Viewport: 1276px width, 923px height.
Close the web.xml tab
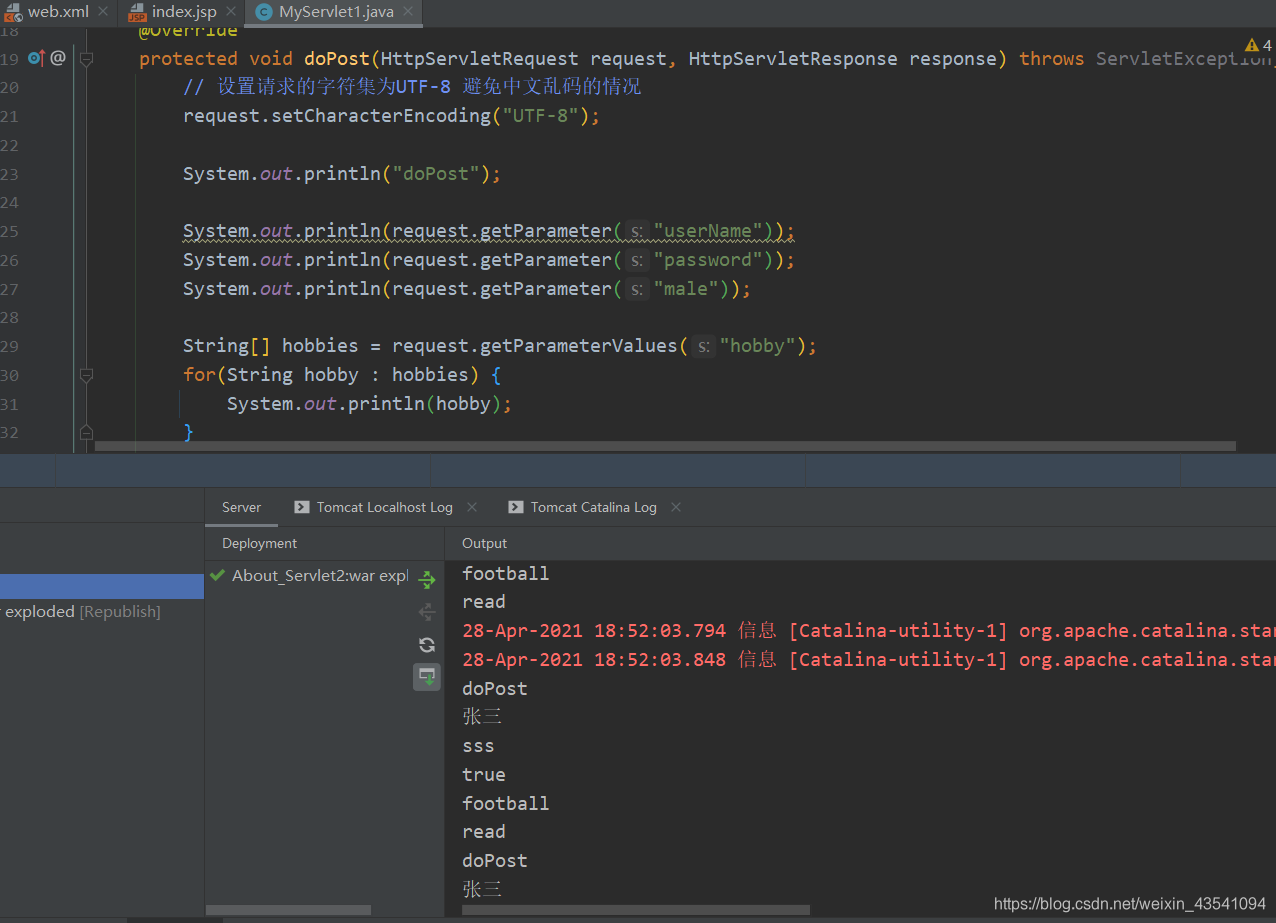click(103, 12)
